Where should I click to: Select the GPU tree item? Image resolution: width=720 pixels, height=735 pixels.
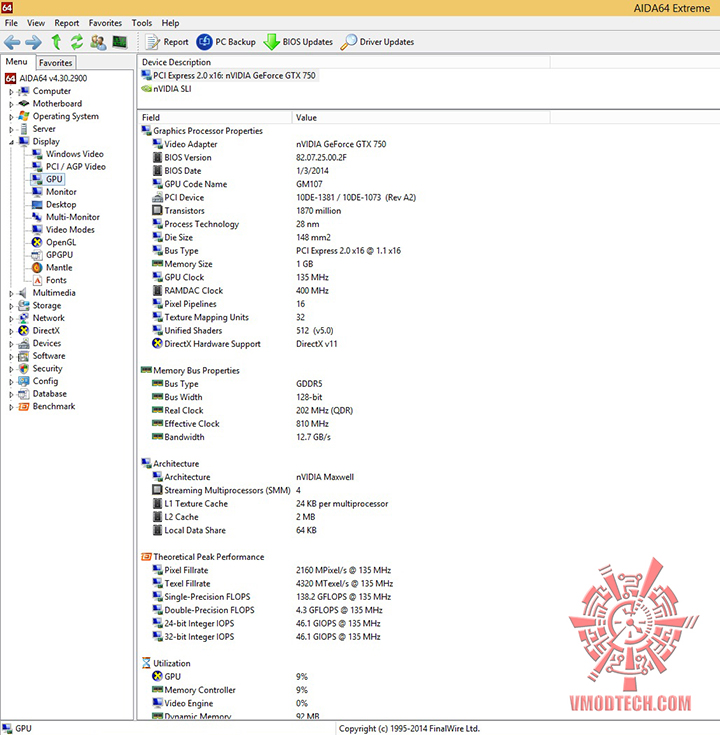pos(47,179)
